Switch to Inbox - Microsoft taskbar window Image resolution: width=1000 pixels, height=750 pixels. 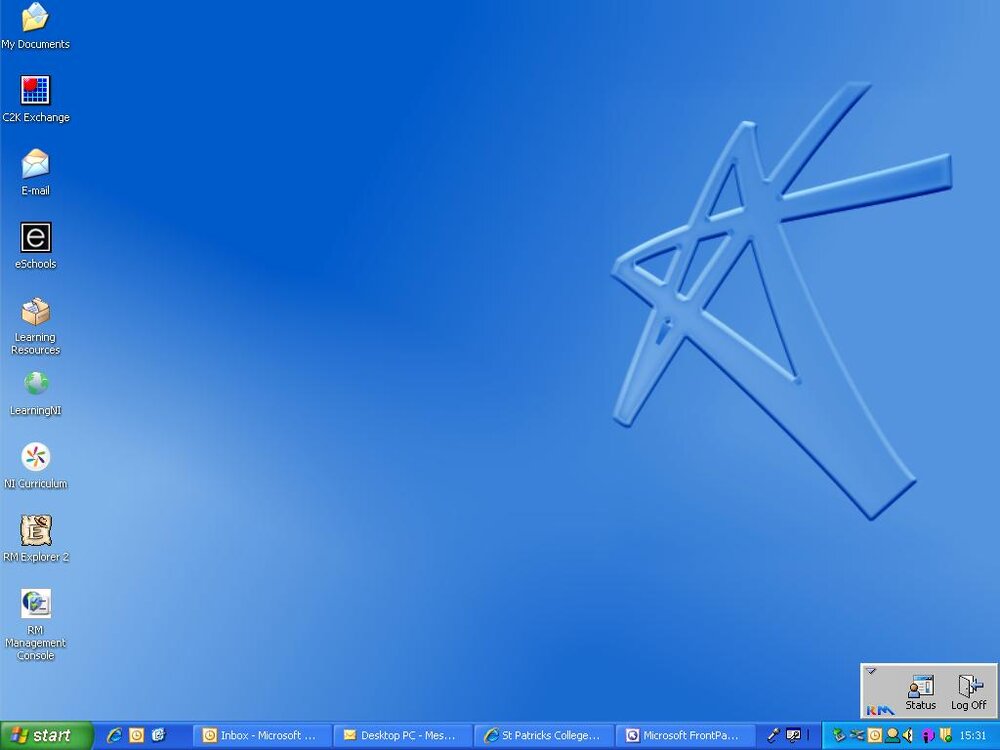pos(263,736)
